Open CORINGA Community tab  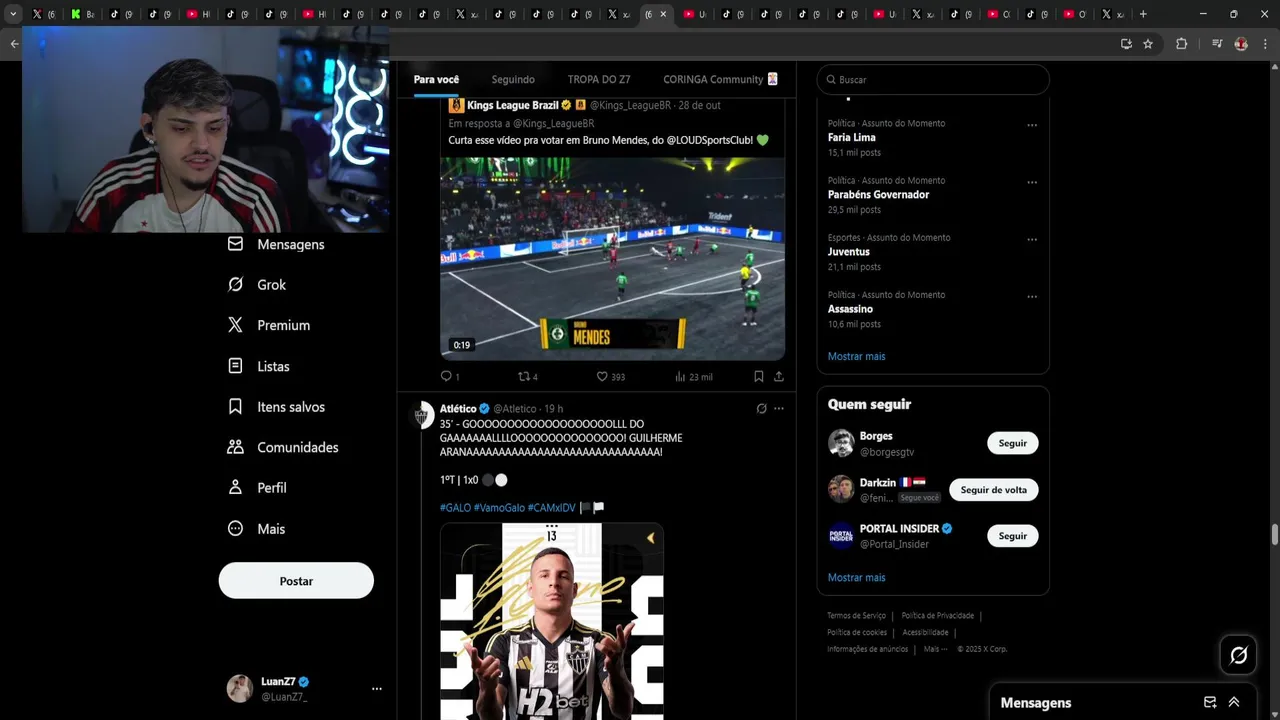click(720, 80)
